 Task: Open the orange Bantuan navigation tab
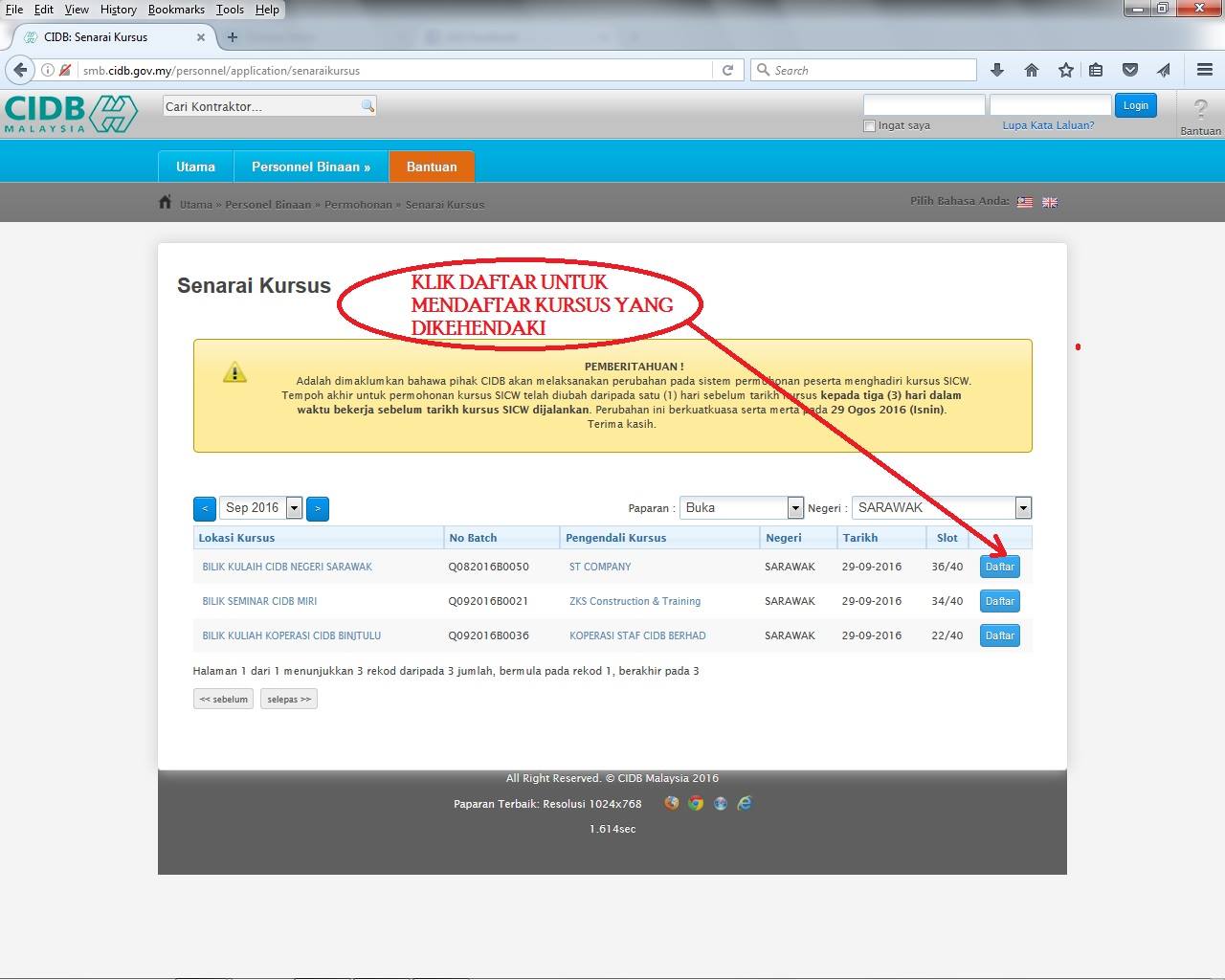tap(432, 167)
